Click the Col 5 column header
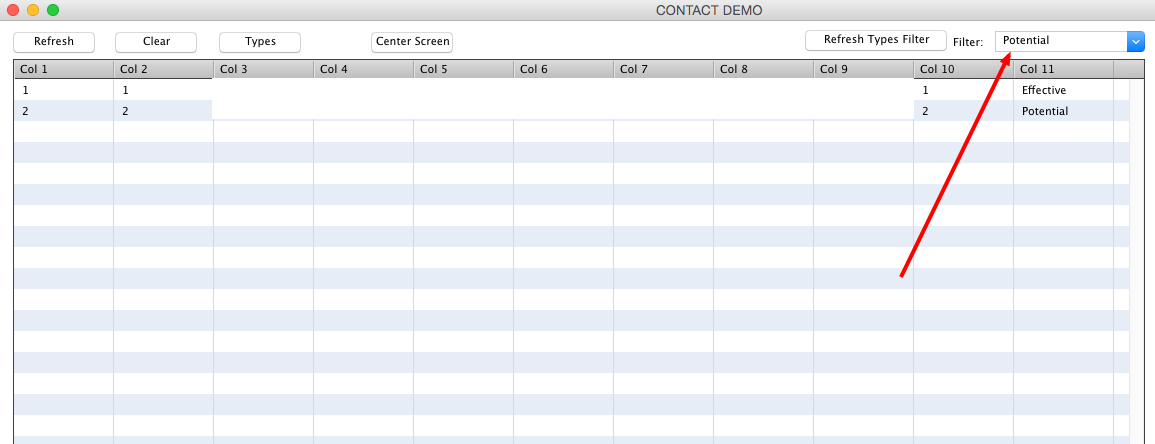The height and width of the screenshot is (444, 1155). point(463,69)
